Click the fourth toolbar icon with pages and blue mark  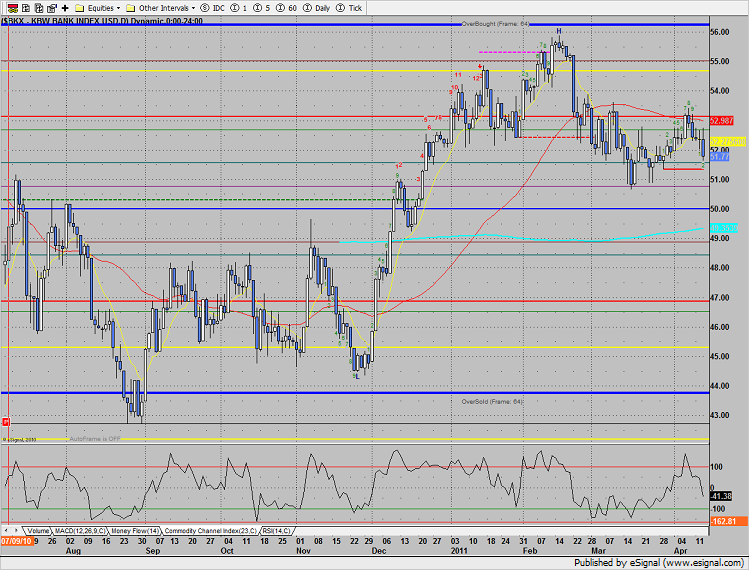pos(52,8)
